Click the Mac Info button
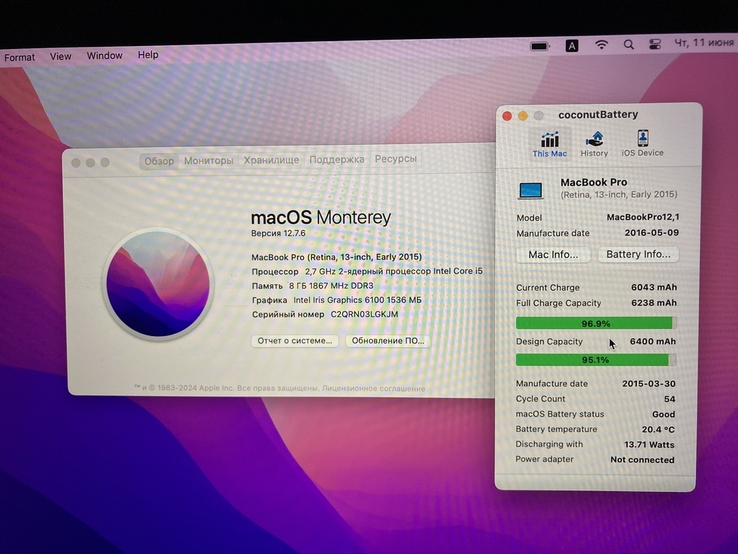 [x=553, y=255]
